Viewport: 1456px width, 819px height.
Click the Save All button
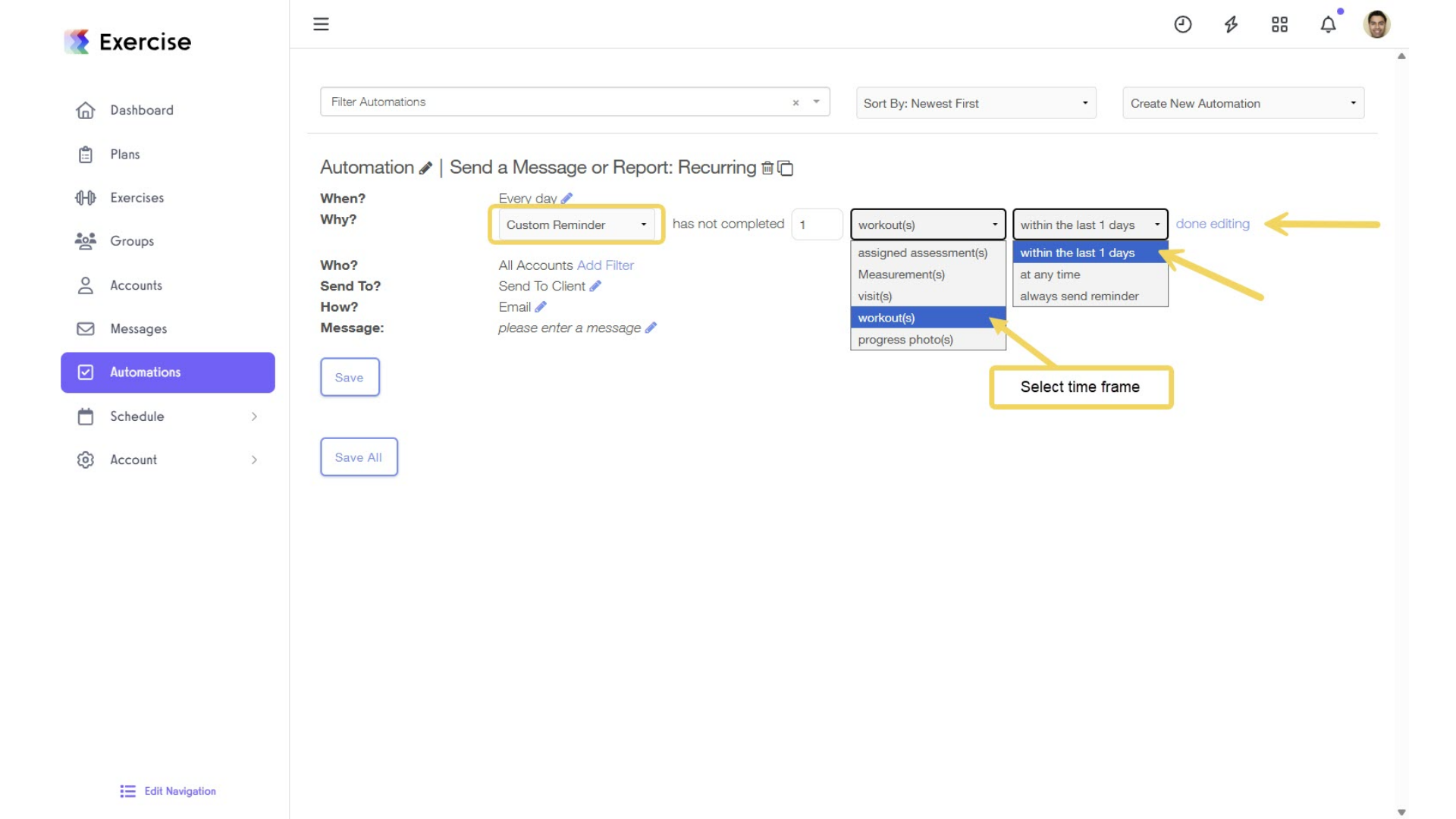(359, 457)
